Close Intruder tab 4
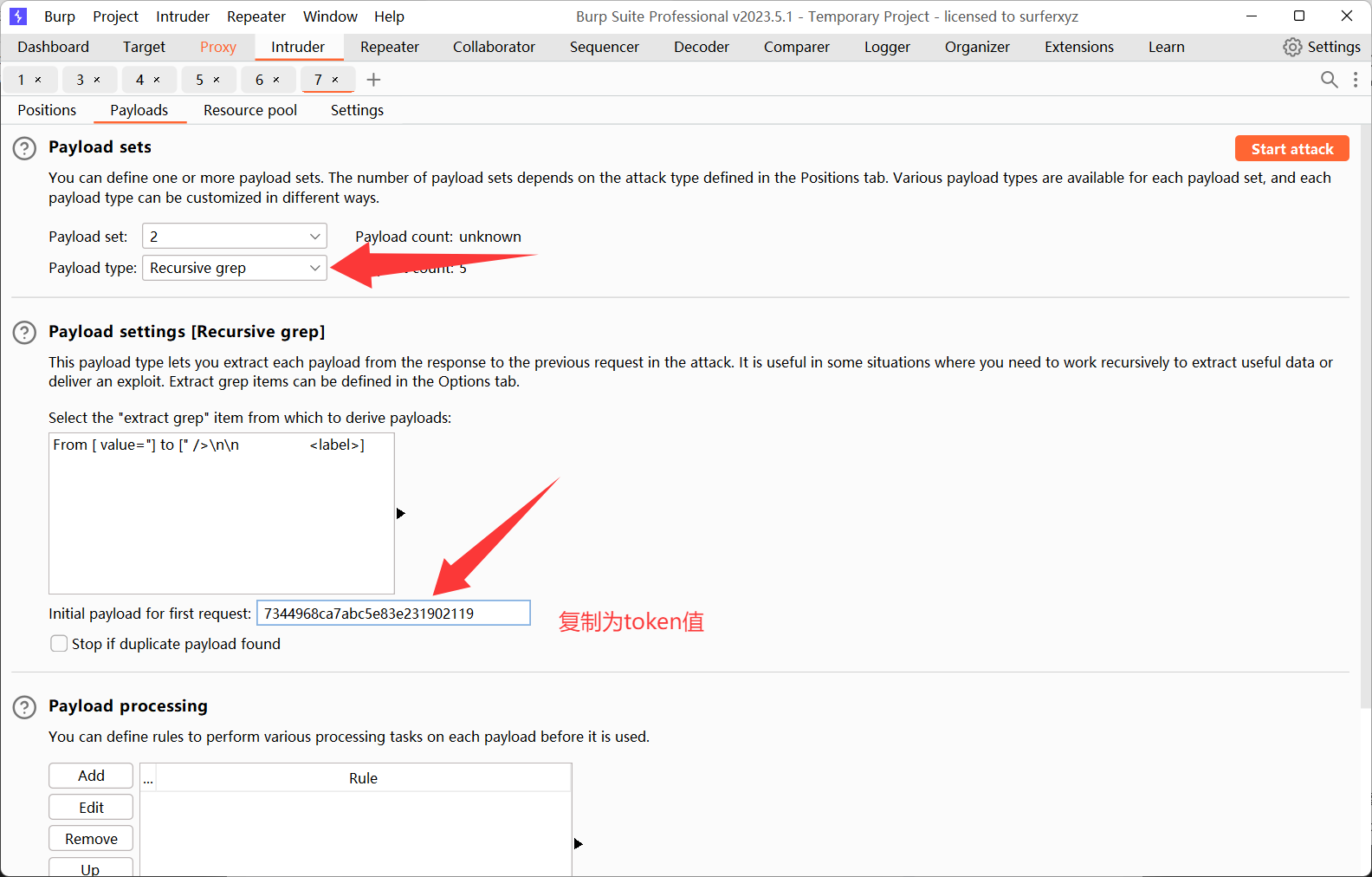 point(157,80)
